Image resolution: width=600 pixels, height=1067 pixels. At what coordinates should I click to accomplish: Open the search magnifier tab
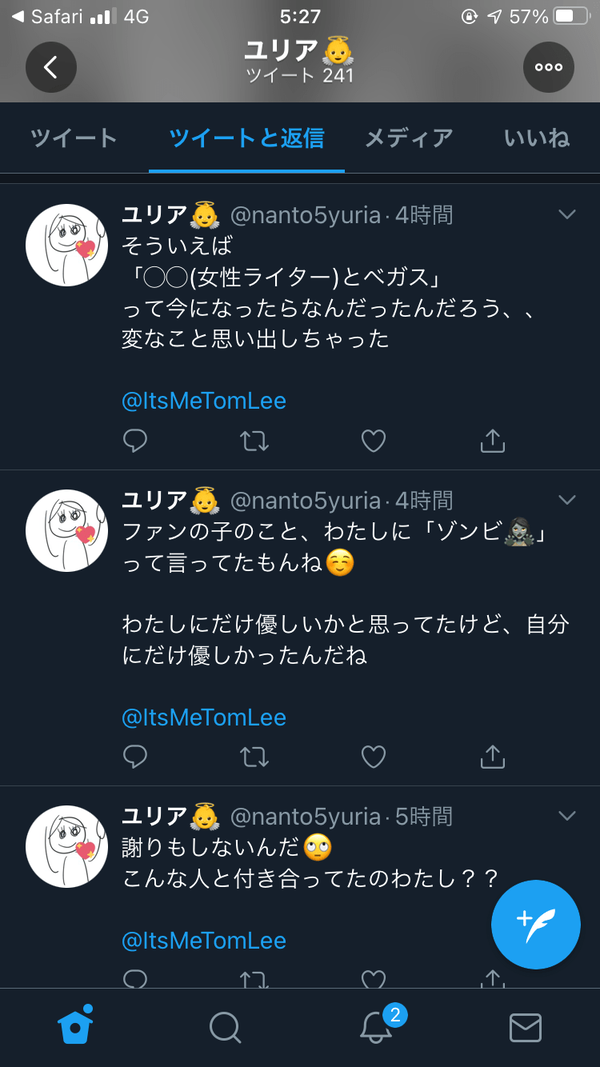pos(225,1027)
